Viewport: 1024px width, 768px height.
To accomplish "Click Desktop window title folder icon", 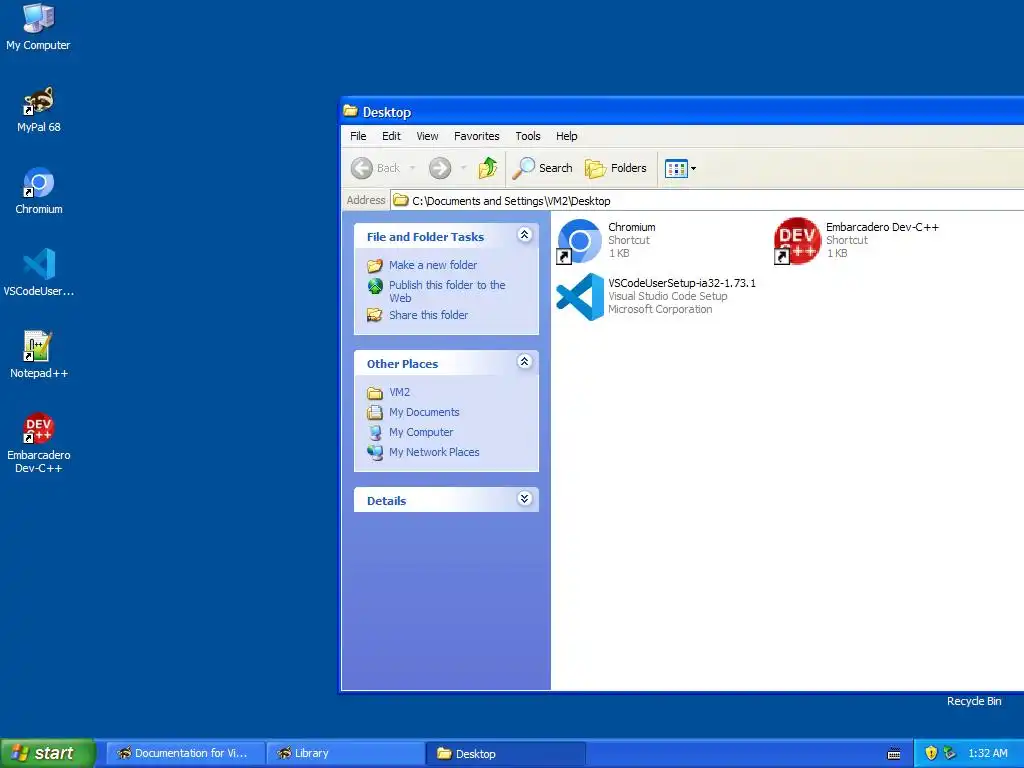I will pos(351,111).
